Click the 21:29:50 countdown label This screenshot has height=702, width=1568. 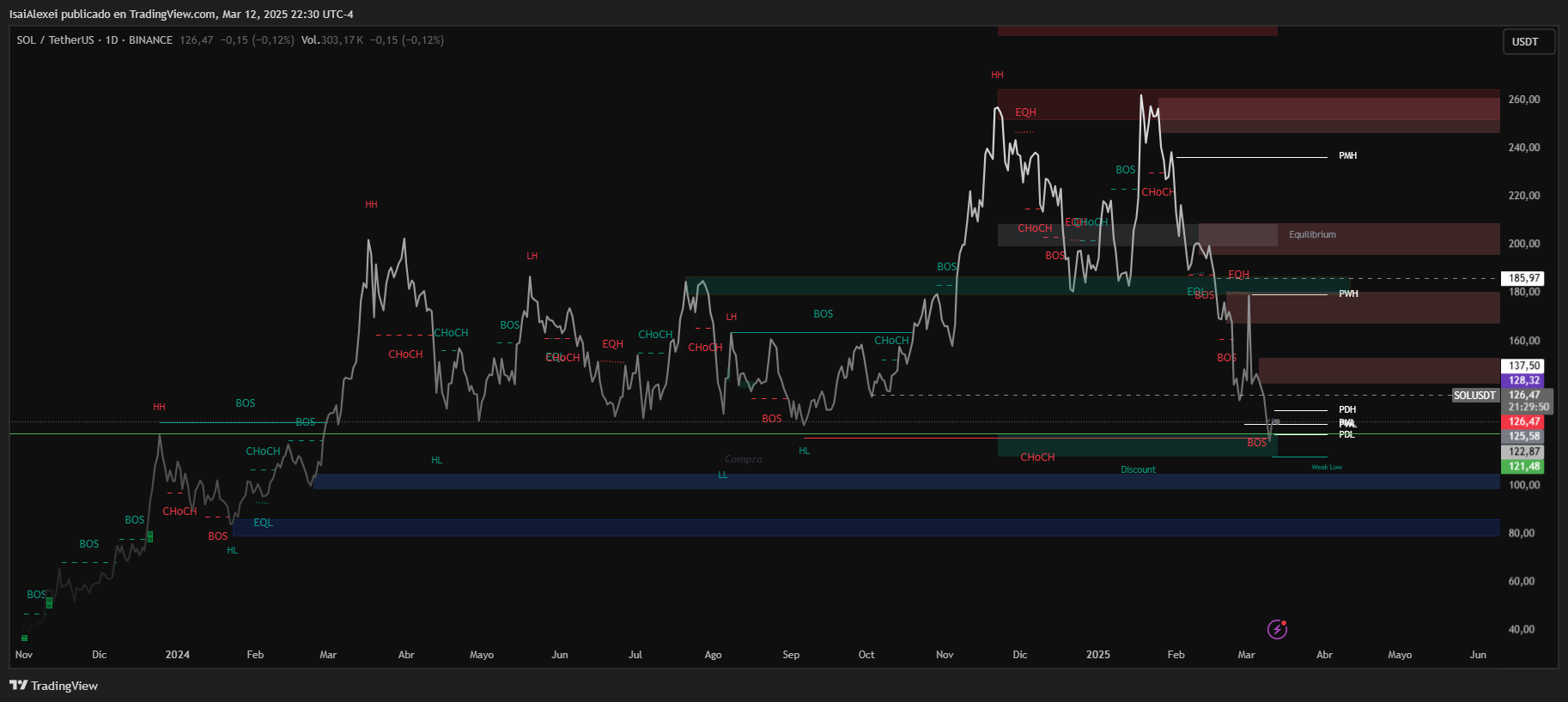(x=1528, y=407)
